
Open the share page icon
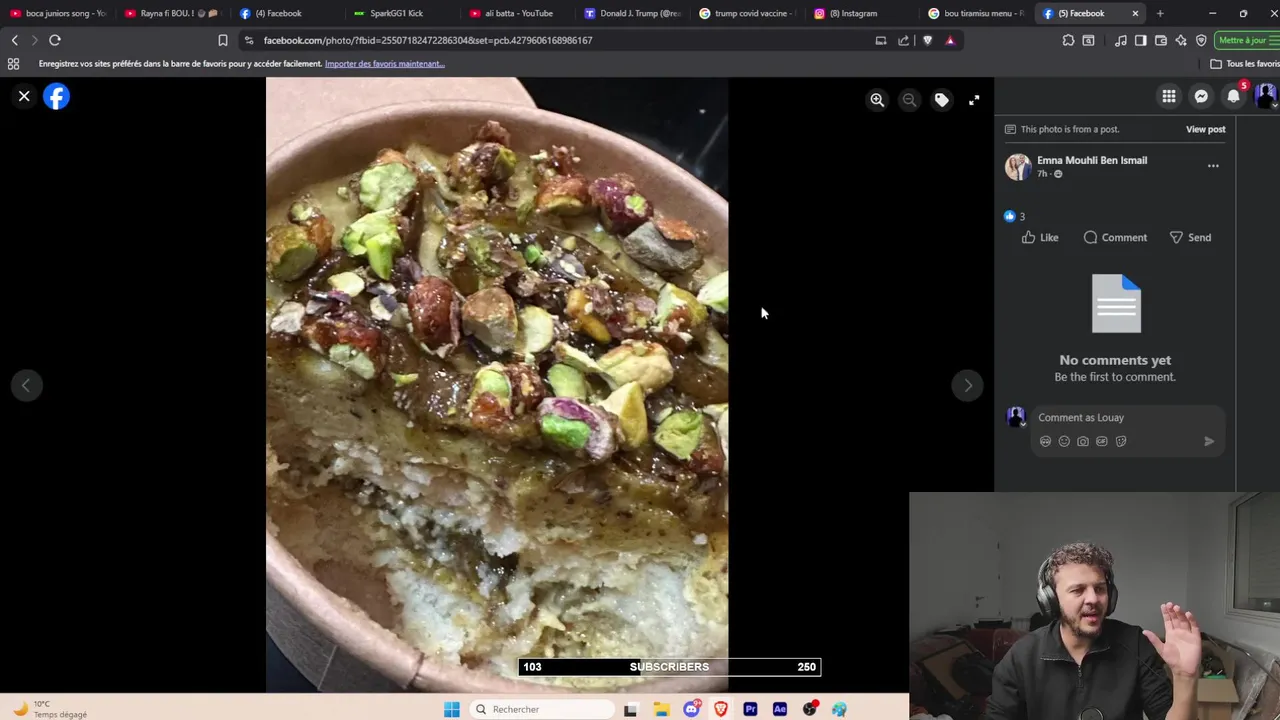click(x=904, y=40)
